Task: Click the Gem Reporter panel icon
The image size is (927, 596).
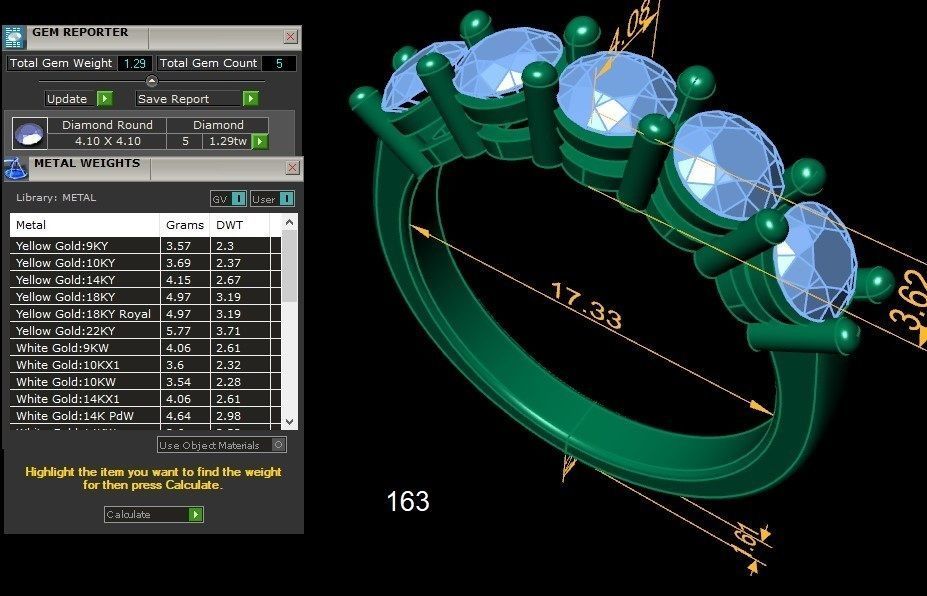Action: tap(14, 37)
